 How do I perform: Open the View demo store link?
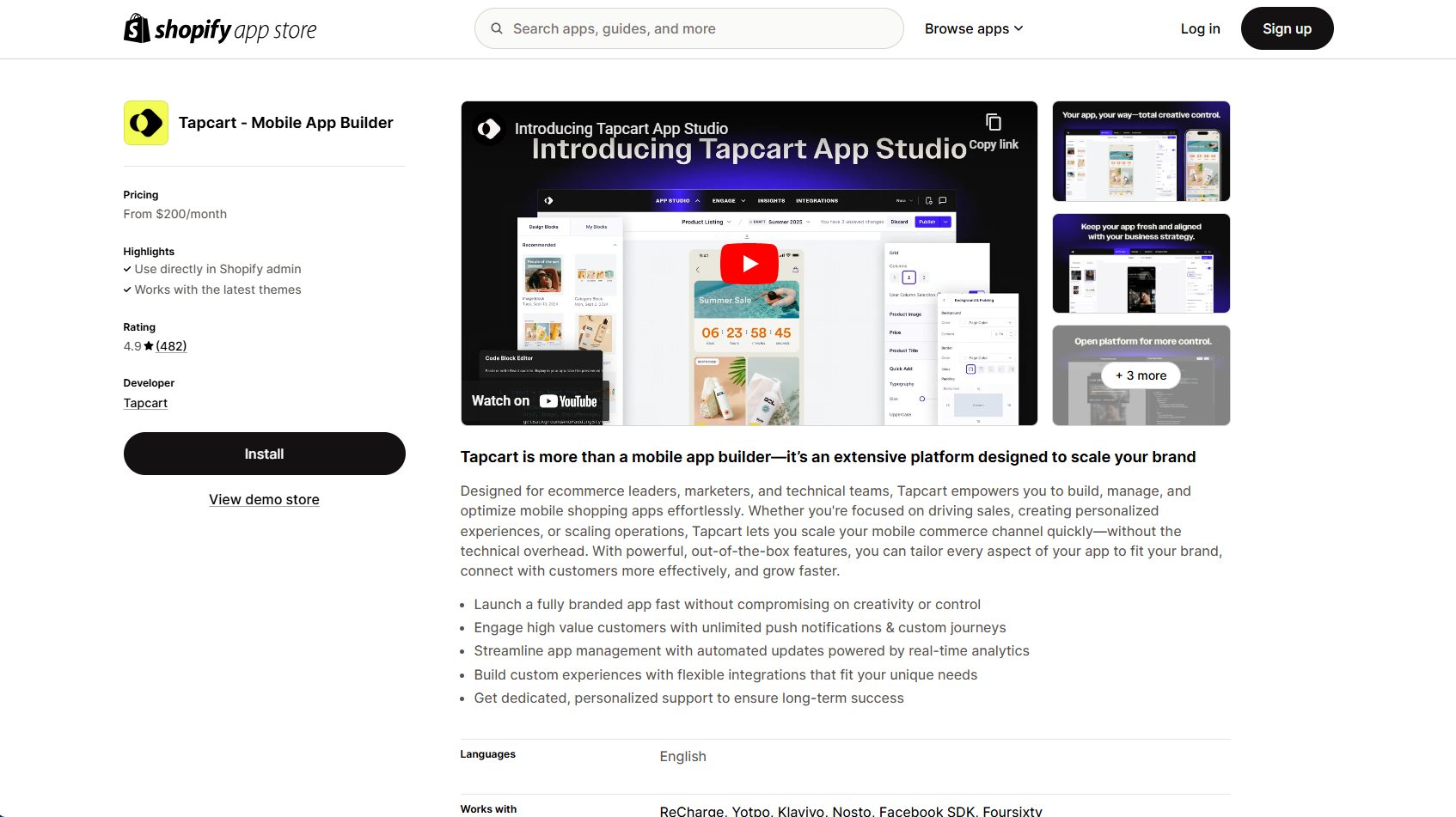tap(264, 499)
